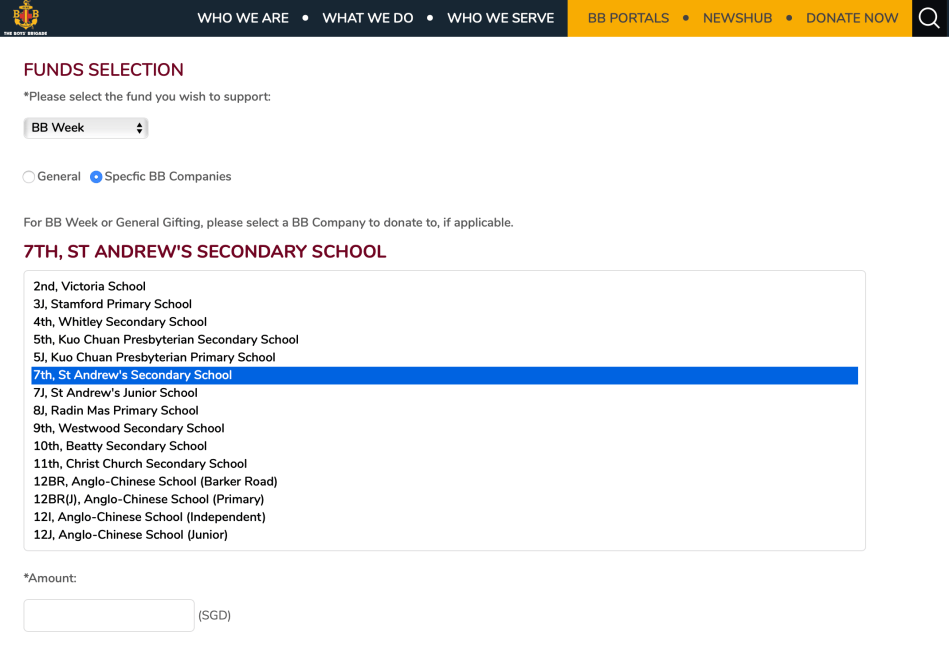Pick 8J, Radin Mas Primary School
The width and height of the screenshot is (949, 647).
pos(116,410)
